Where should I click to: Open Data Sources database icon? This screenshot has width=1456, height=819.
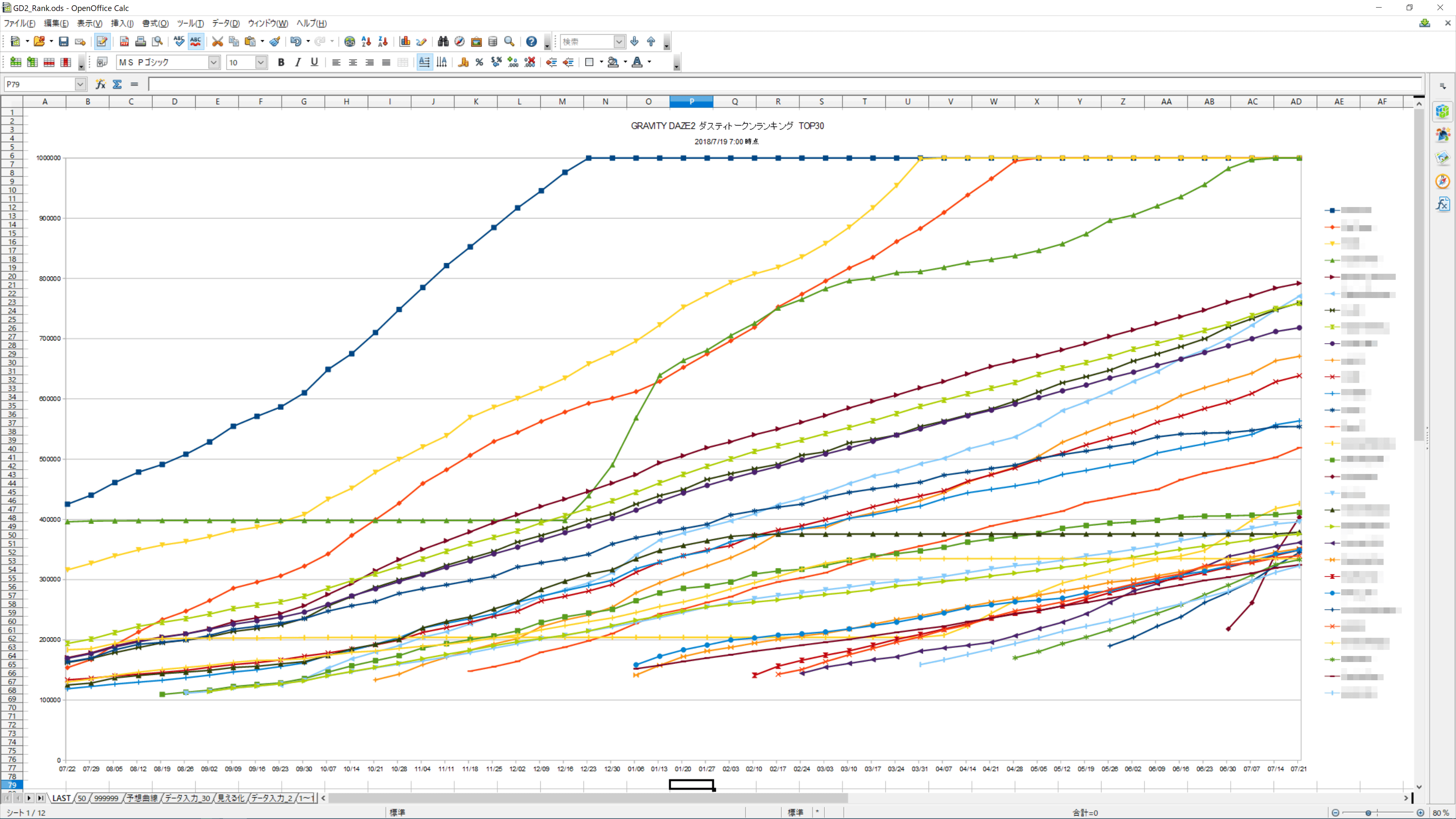pos(492,41)
